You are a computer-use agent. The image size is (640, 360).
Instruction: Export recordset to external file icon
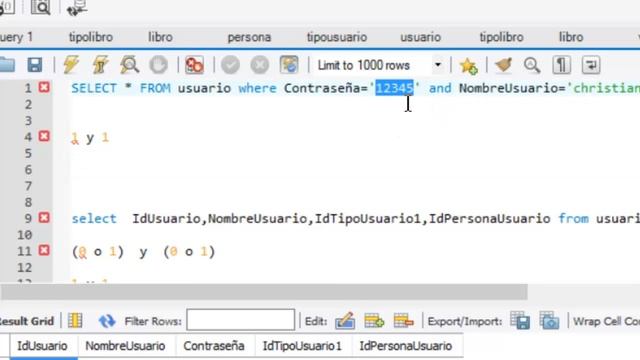520,321
